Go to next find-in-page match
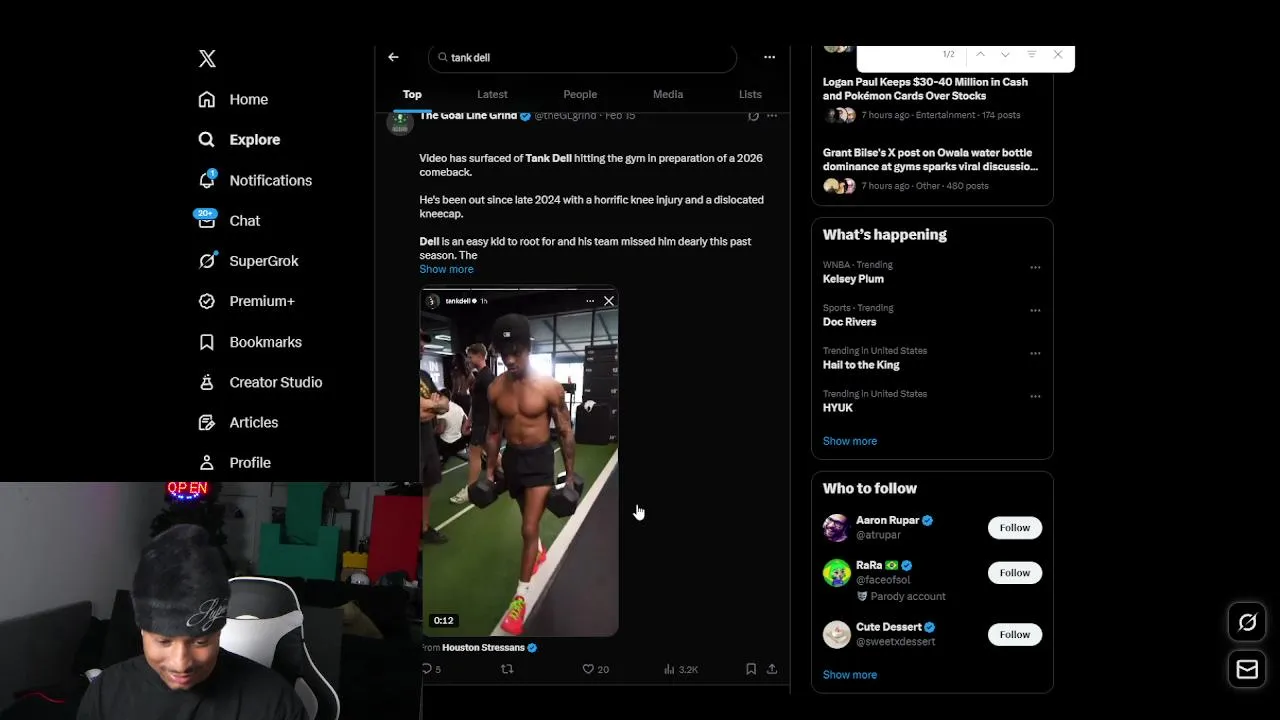Screen dimensions: 1280x720 coord(1005,54)
